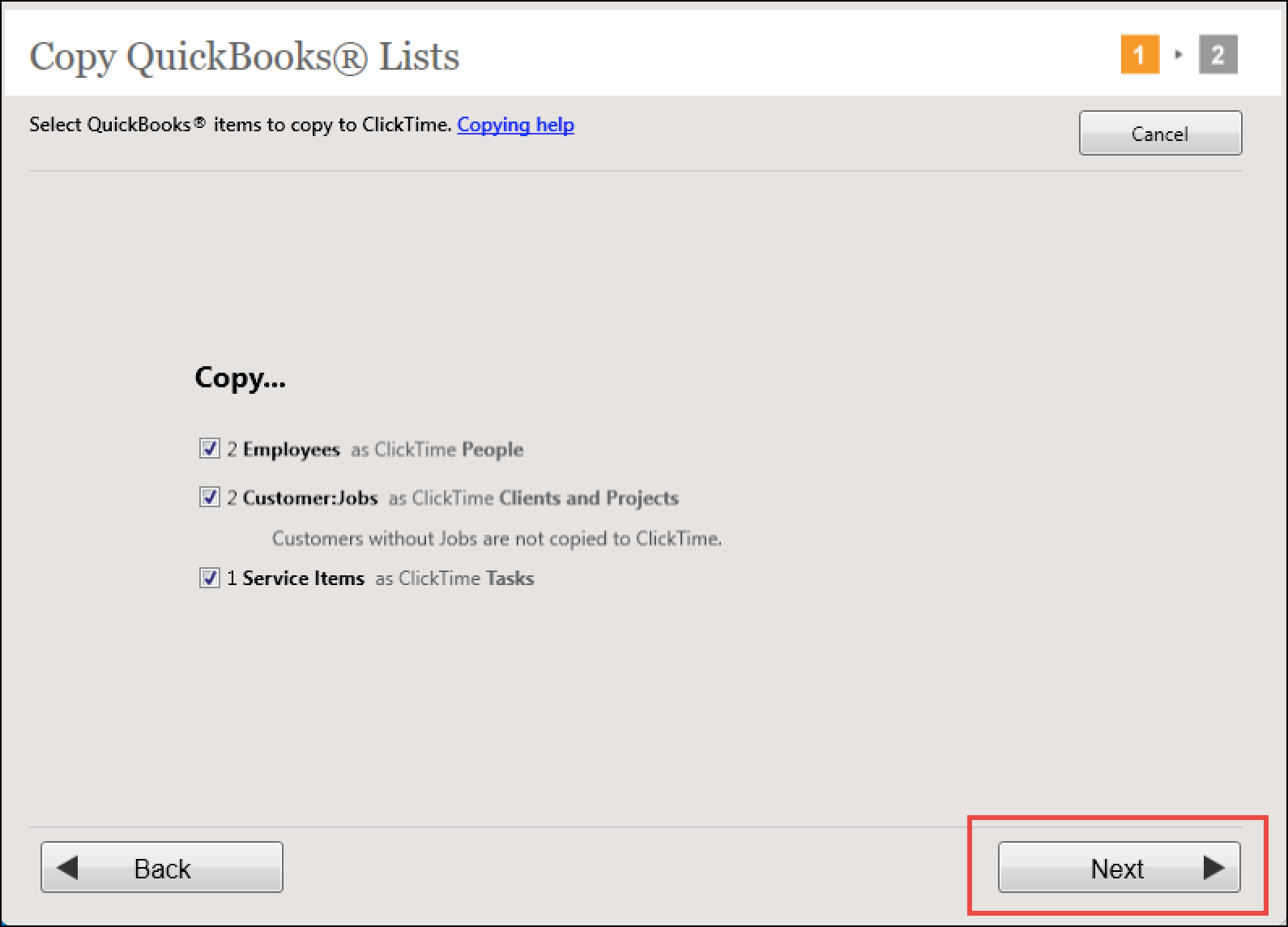Click "as ClickTime Tasks" text
1288x927 pixels.
tap(454, 579)
